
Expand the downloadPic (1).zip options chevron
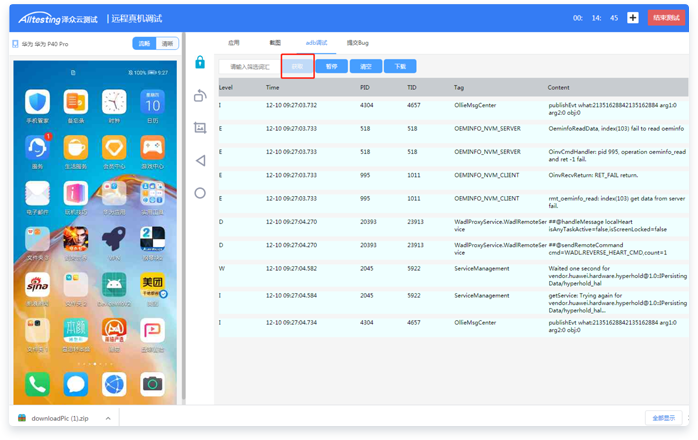[108, 418]
